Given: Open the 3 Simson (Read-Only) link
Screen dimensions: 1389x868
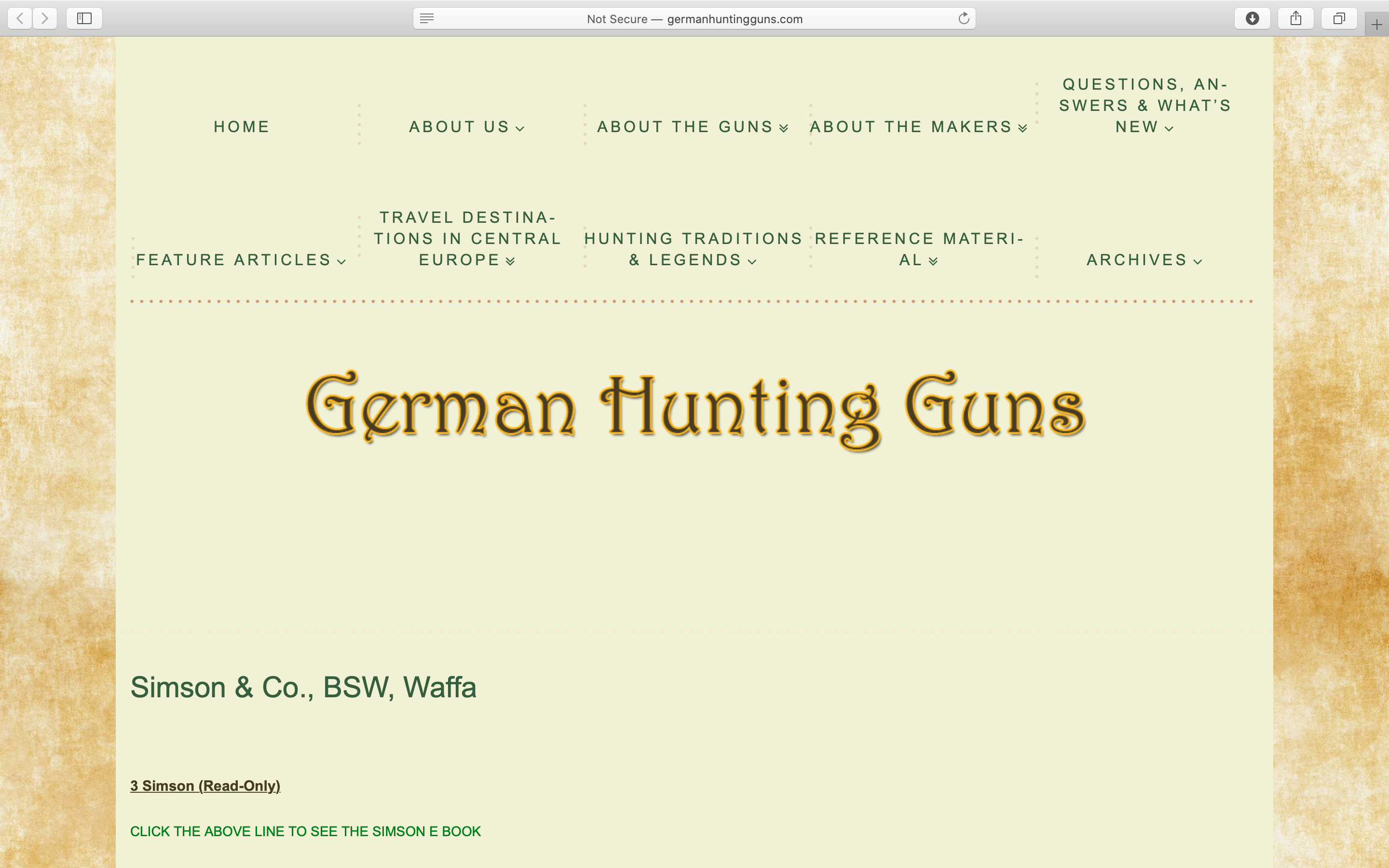Looking at the screenshot, I should point(205,786).
